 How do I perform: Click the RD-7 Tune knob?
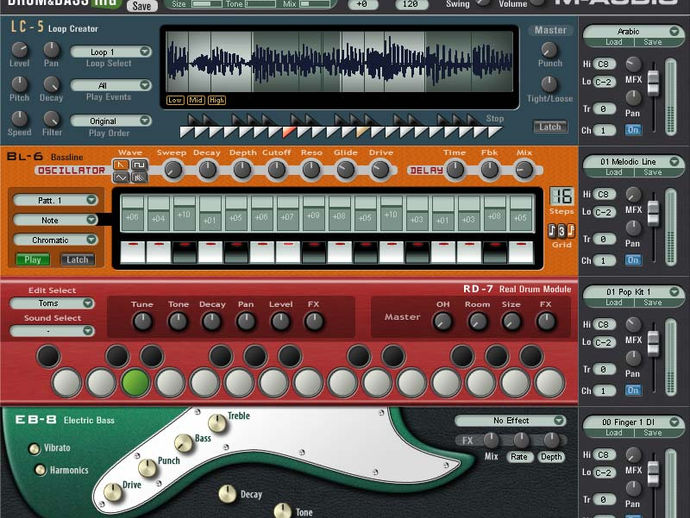click(143, 322)
